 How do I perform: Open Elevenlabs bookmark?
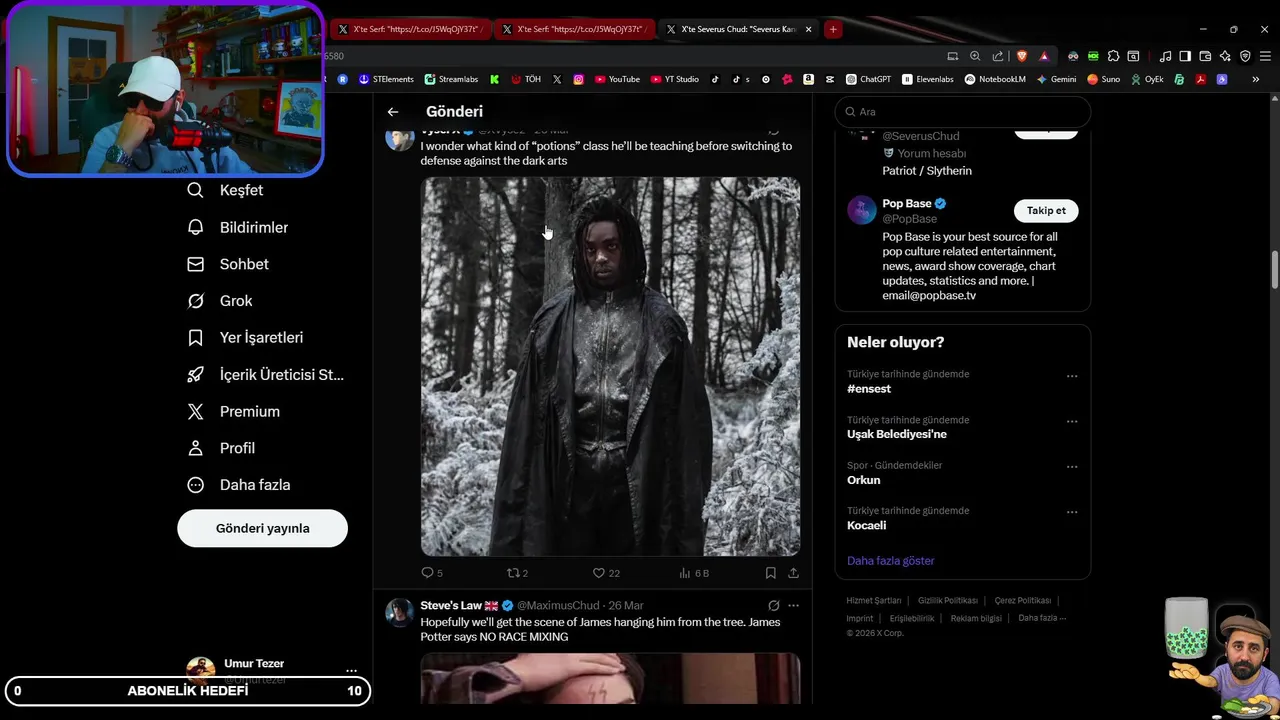(x=928, y=79)
